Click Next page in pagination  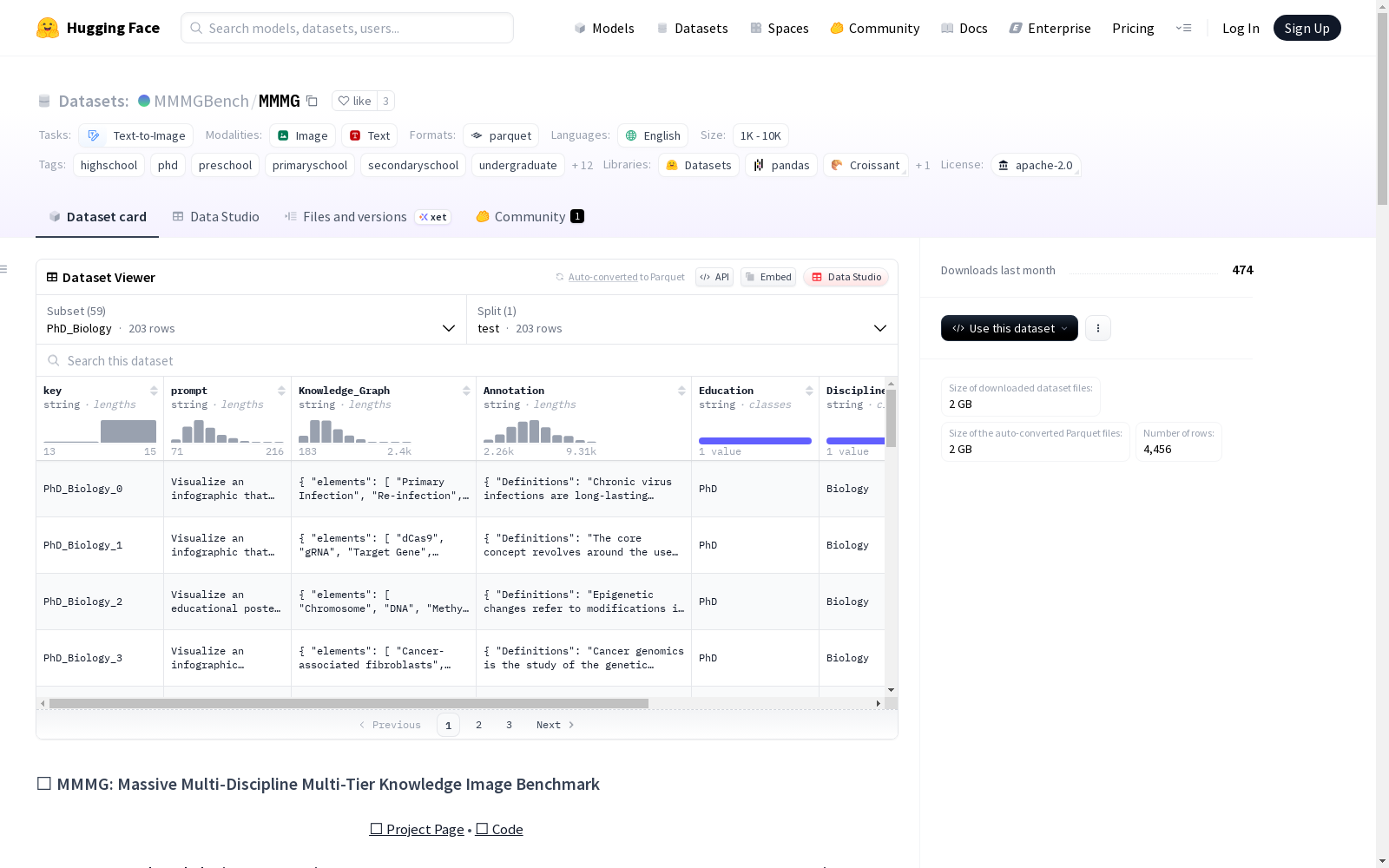[x=555, y=725]
